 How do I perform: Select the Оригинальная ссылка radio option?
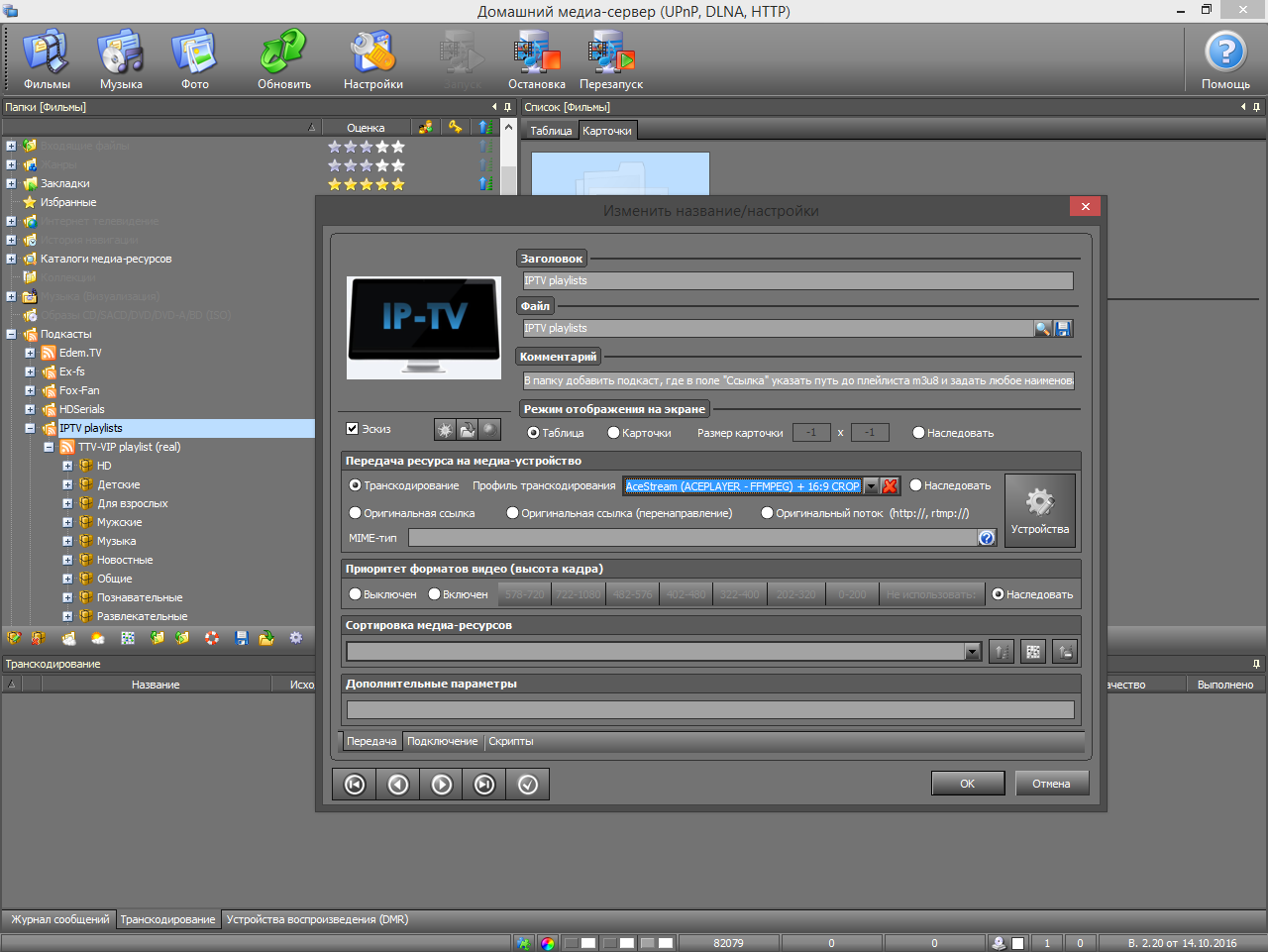point(356,513)
